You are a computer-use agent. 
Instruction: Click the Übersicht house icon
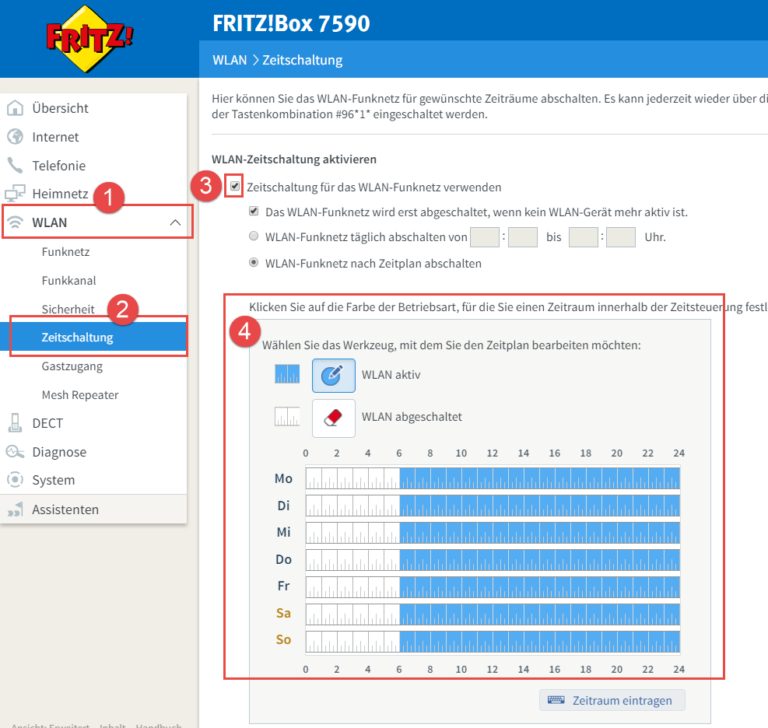pos(15,108)
